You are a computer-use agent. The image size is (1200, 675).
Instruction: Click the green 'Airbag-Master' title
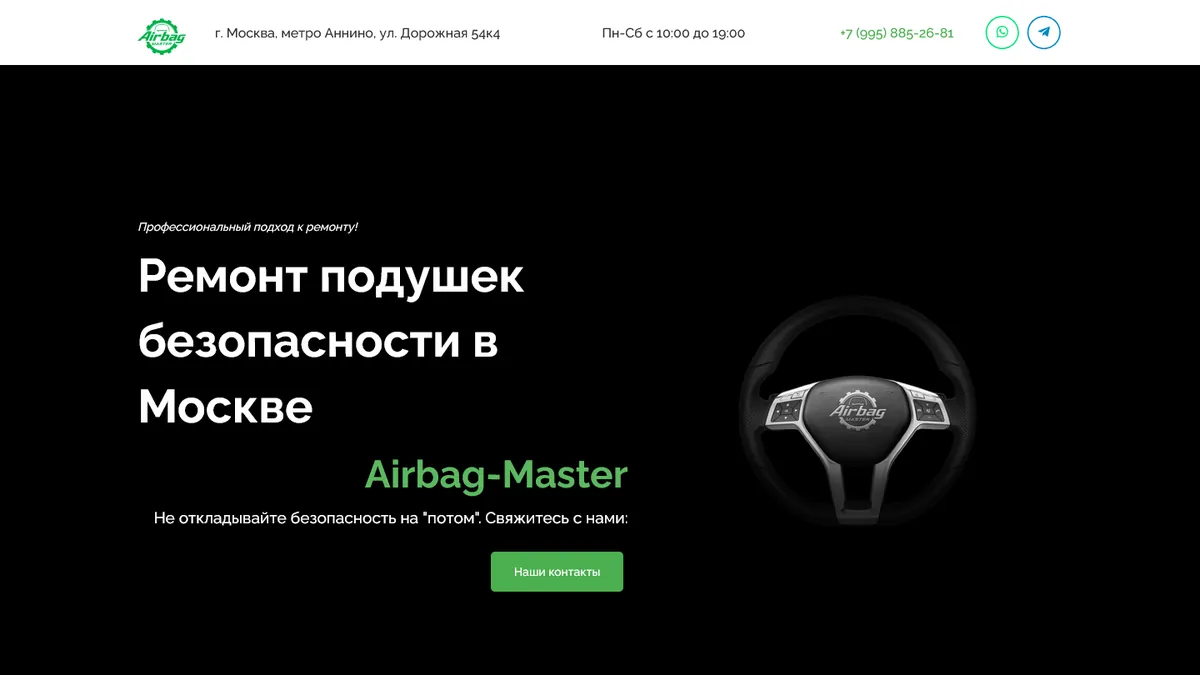tap(496, 474)
